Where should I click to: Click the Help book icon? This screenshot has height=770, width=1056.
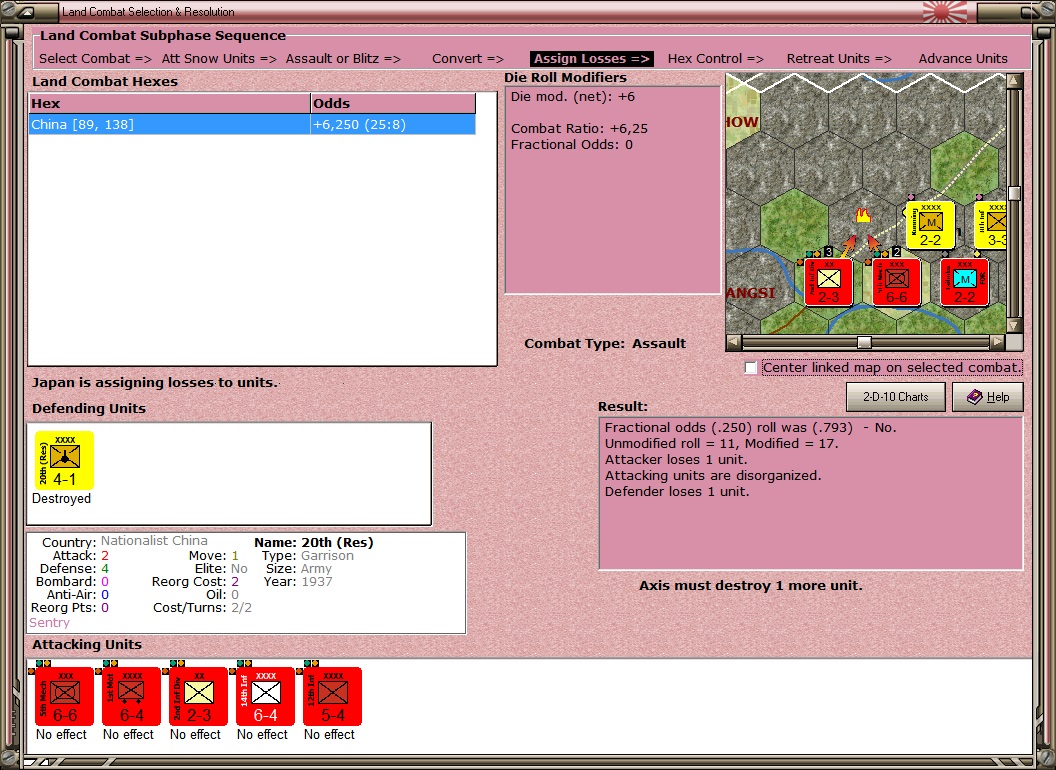975,397
